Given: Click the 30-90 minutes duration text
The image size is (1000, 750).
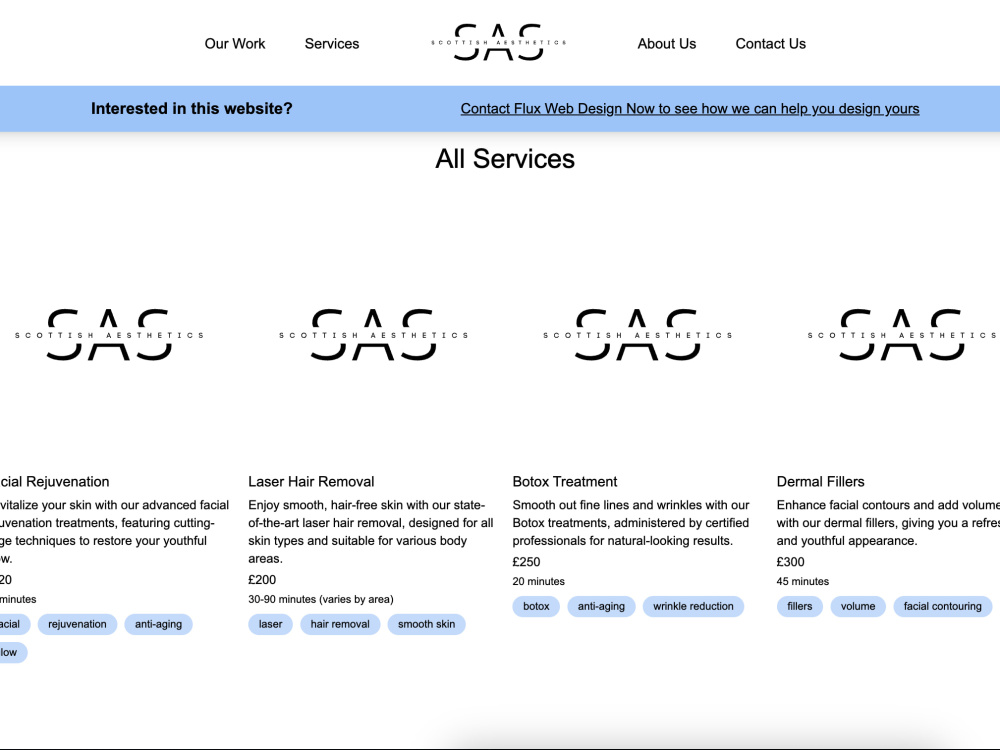Looking at the screenshot, I should [x=321, y=599].
